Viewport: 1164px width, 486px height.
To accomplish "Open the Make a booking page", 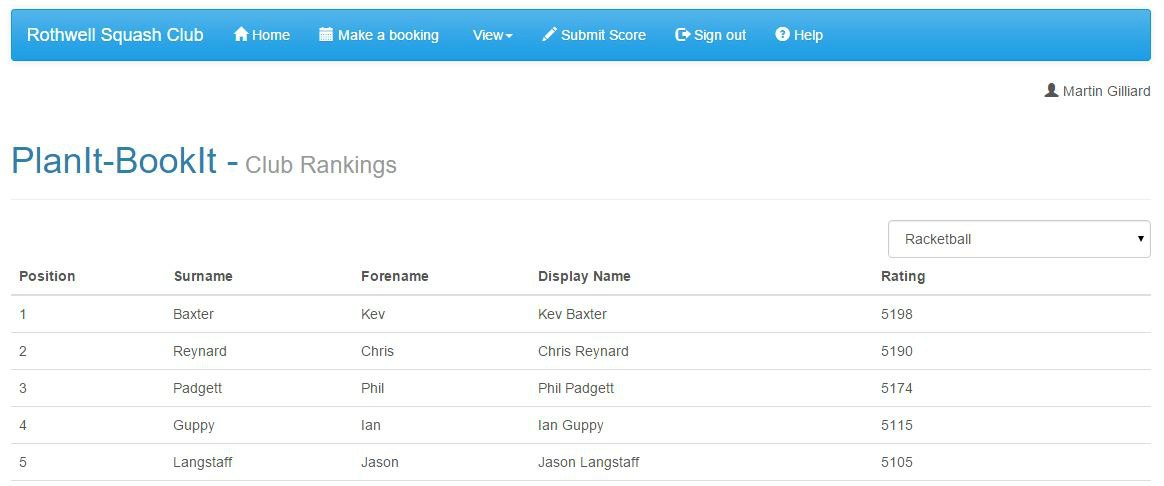I will click(x=388, y=35).
